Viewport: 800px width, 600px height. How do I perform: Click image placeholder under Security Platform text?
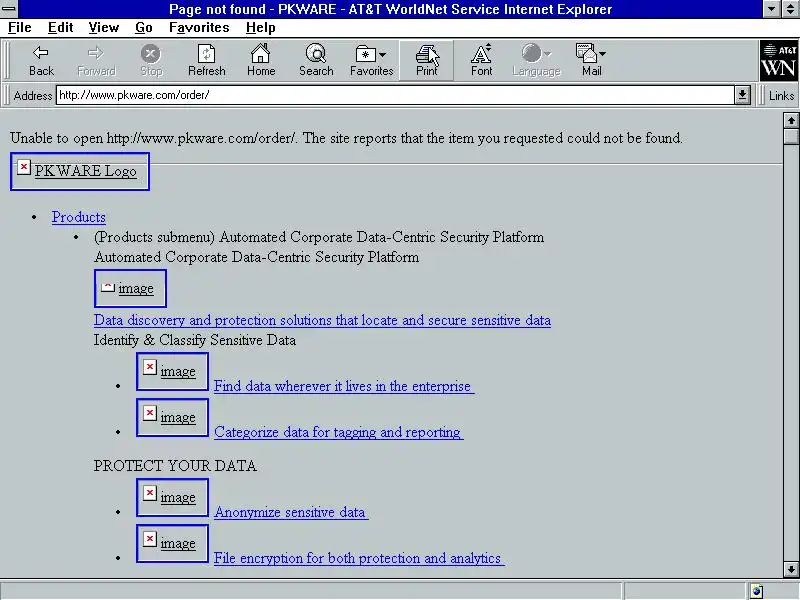pos(130,288)
